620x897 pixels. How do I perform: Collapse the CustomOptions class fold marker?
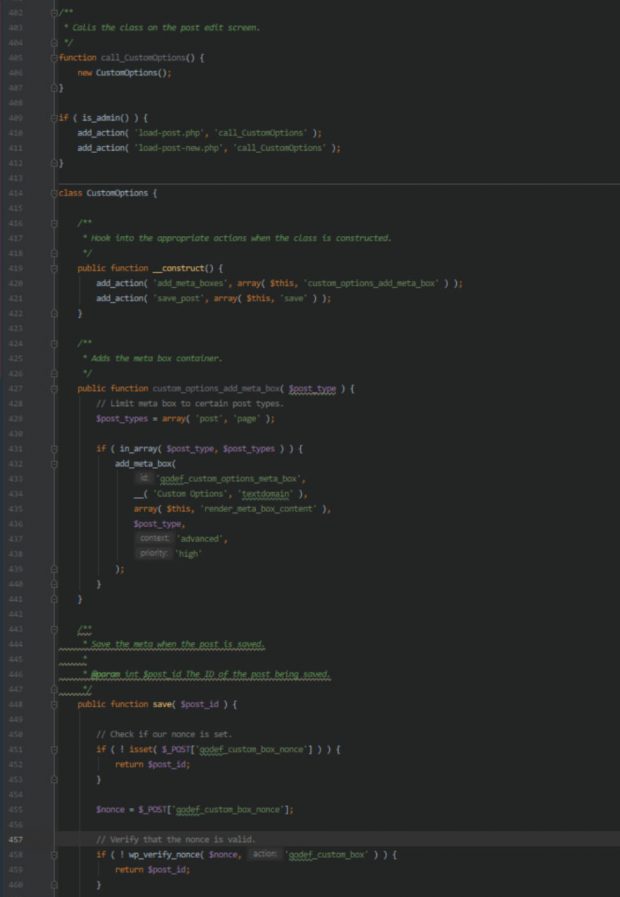(x=55, y=192)
